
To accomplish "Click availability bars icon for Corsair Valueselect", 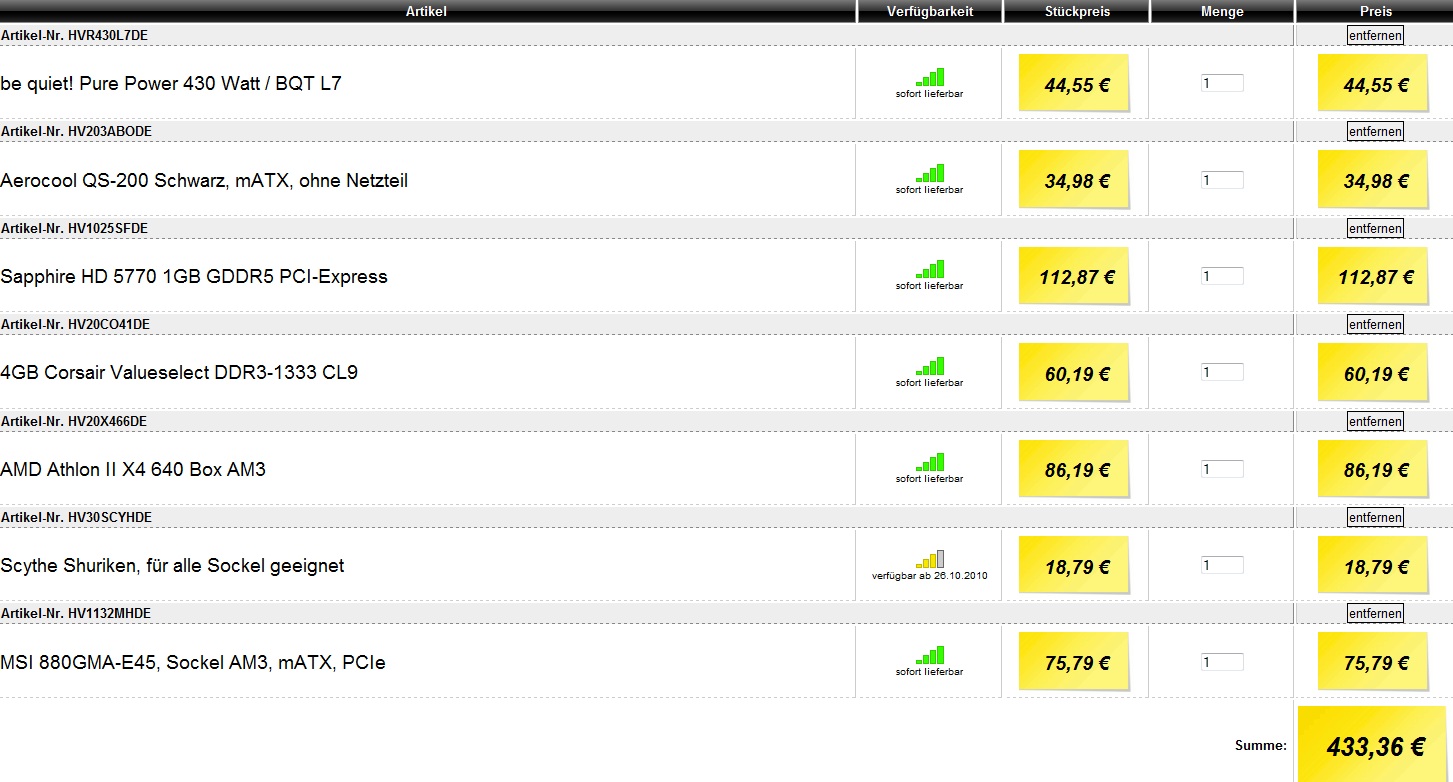I will (x=930, y=367).
